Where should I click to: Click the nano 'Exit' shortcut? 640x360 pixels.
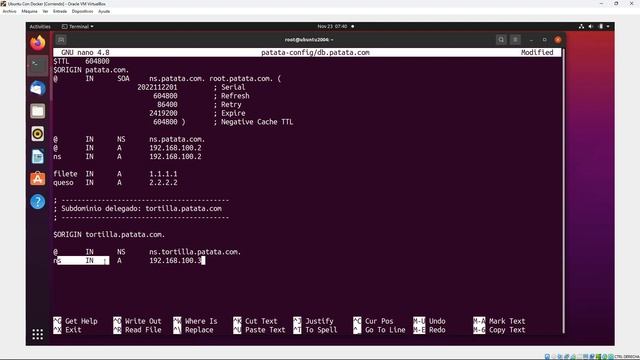point(67,330)
